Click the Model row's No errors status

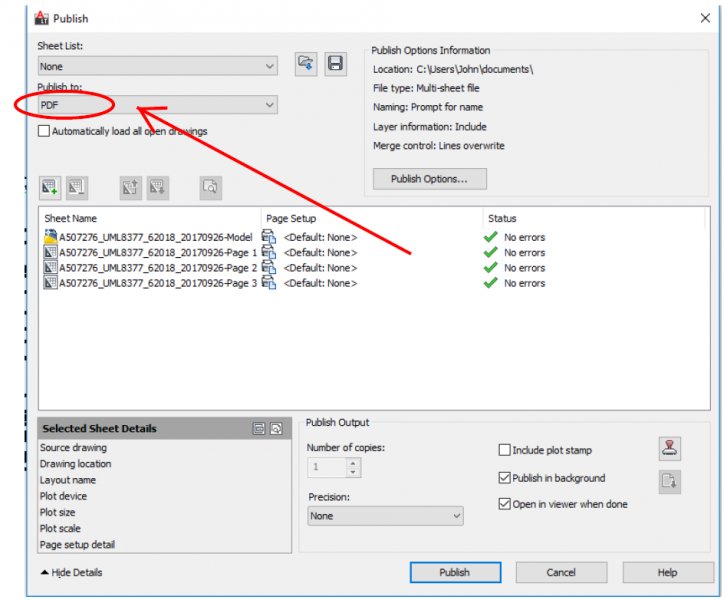click(x=524, y=237)
